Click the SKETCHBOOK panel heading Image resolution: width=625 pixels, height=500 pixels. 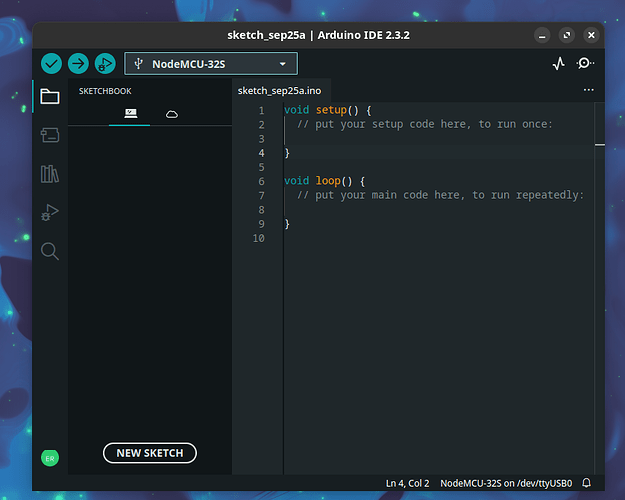[x=105, y=91]
